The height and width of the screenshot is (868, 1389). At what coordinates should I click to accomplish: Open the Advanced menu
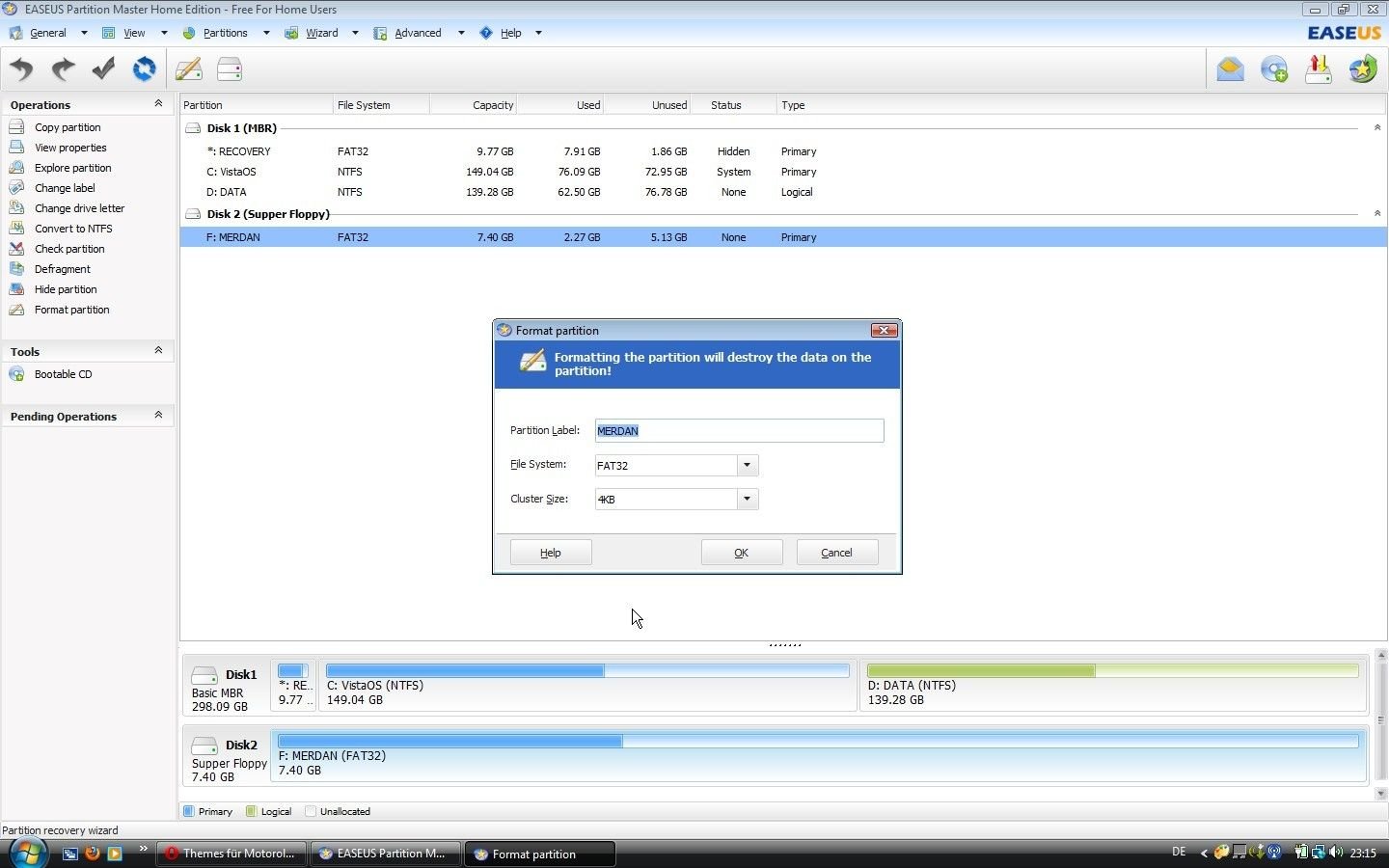tap(418, 33)
